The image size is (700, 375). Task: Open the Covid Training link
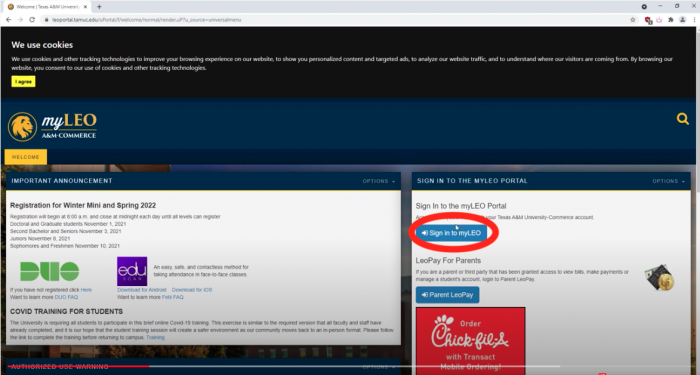click(155, 338)
